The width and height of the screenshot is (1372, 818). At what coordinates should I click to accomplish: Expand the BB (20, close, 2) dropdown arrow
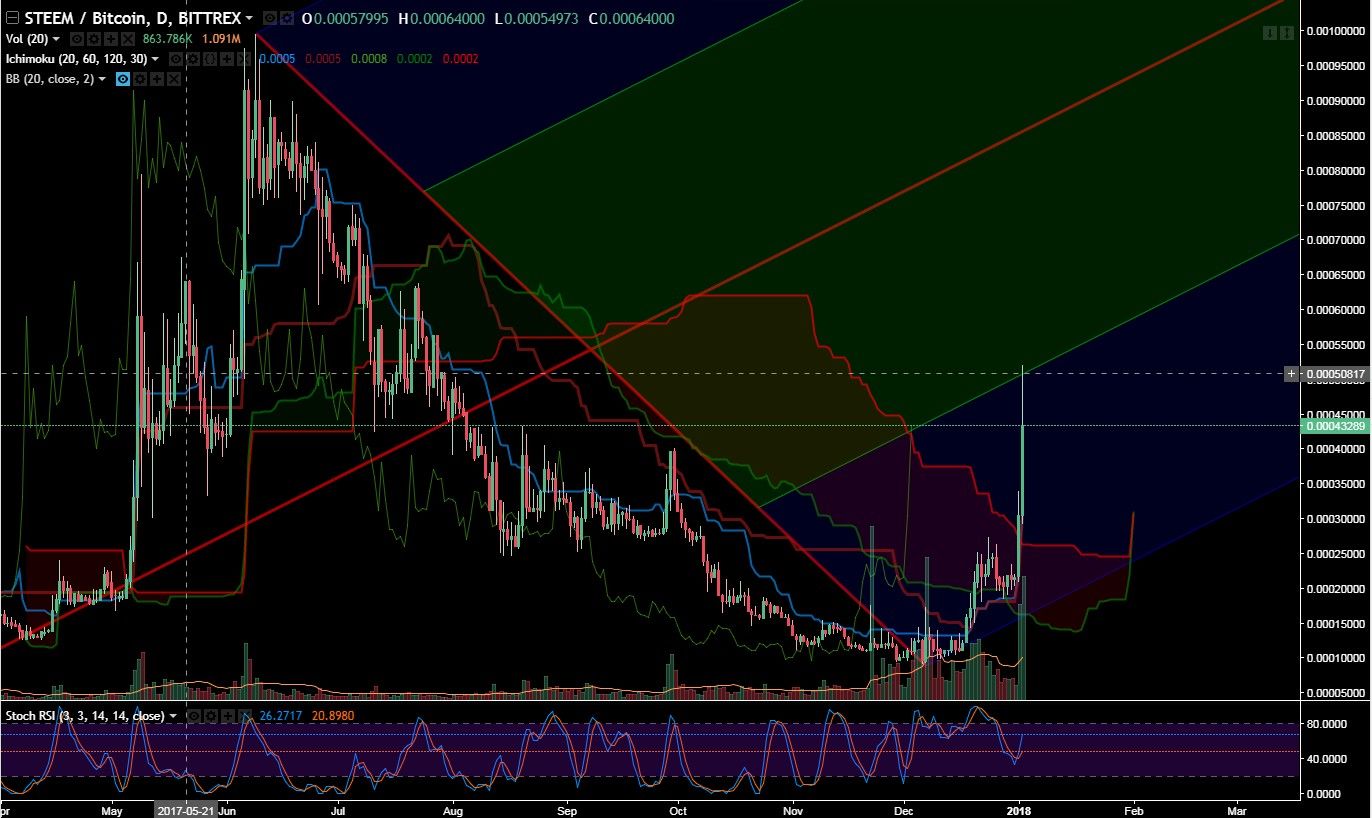(102, 79)
